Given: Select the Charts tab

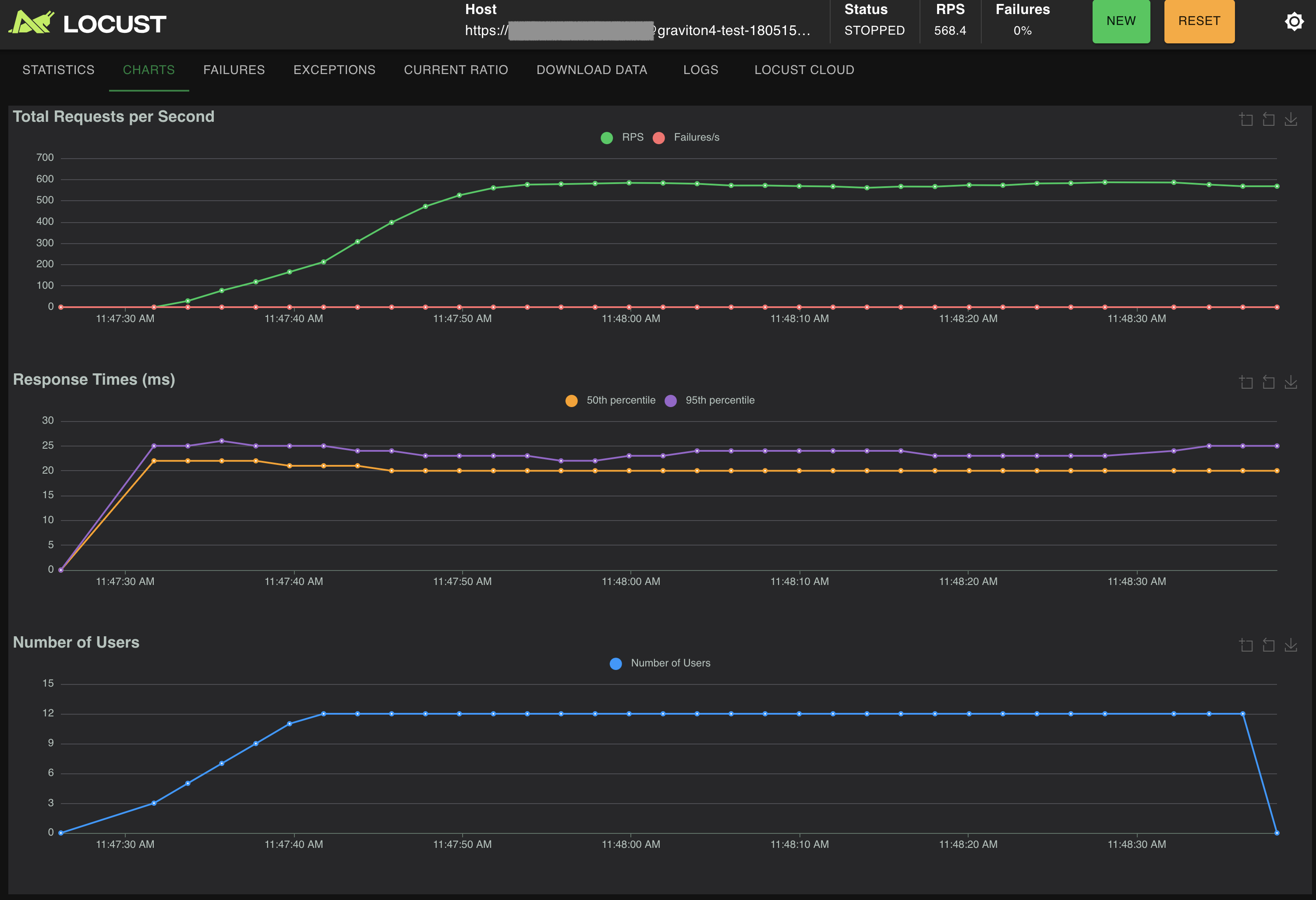Looking at the screenshot, I should 149,70.
